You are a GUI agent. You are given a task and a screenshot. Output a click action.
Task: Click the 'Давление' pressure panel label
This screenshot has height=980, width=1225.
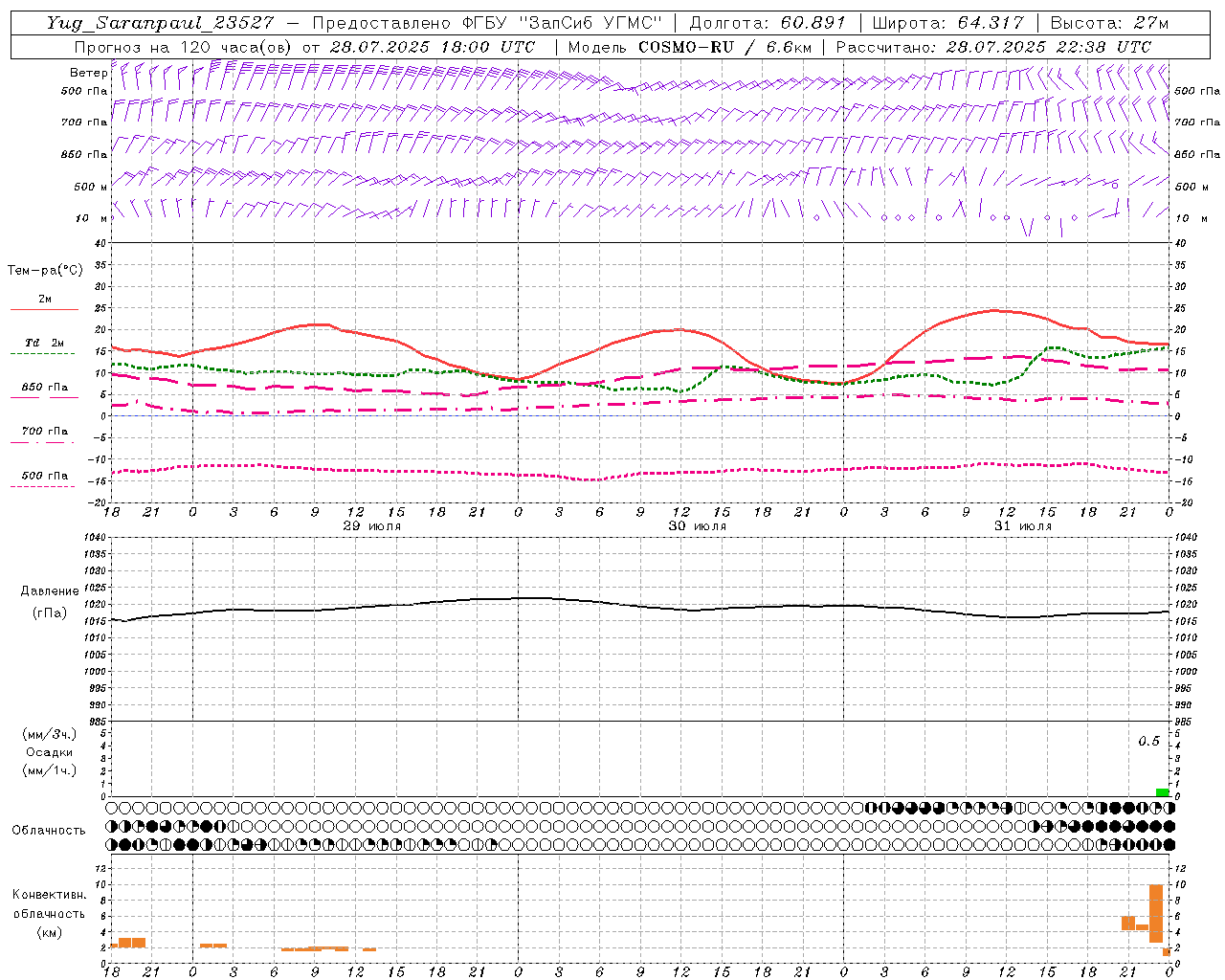point(50,591)
